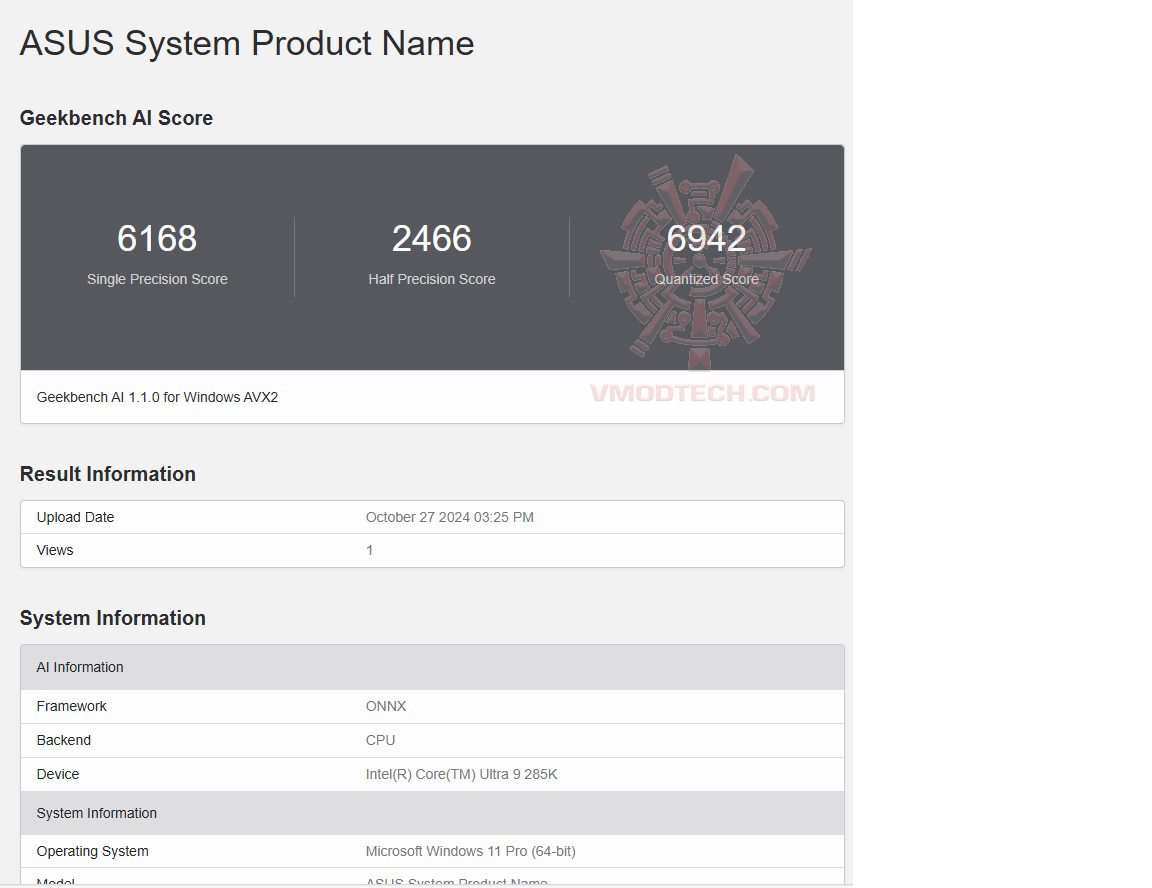Click the Half Precision Score label
Viewport: 1152px width, 888px height.
click(x=432, y=279)
